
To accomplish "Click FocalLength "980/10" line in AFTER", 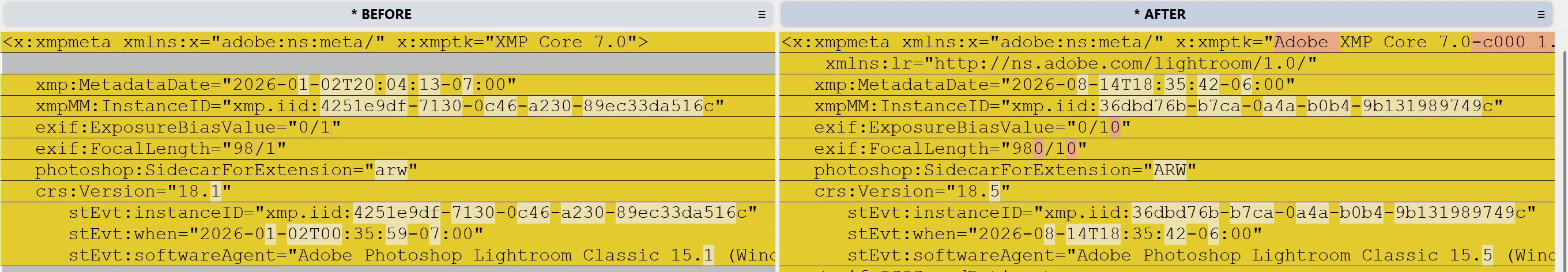I will point(1167,149).
